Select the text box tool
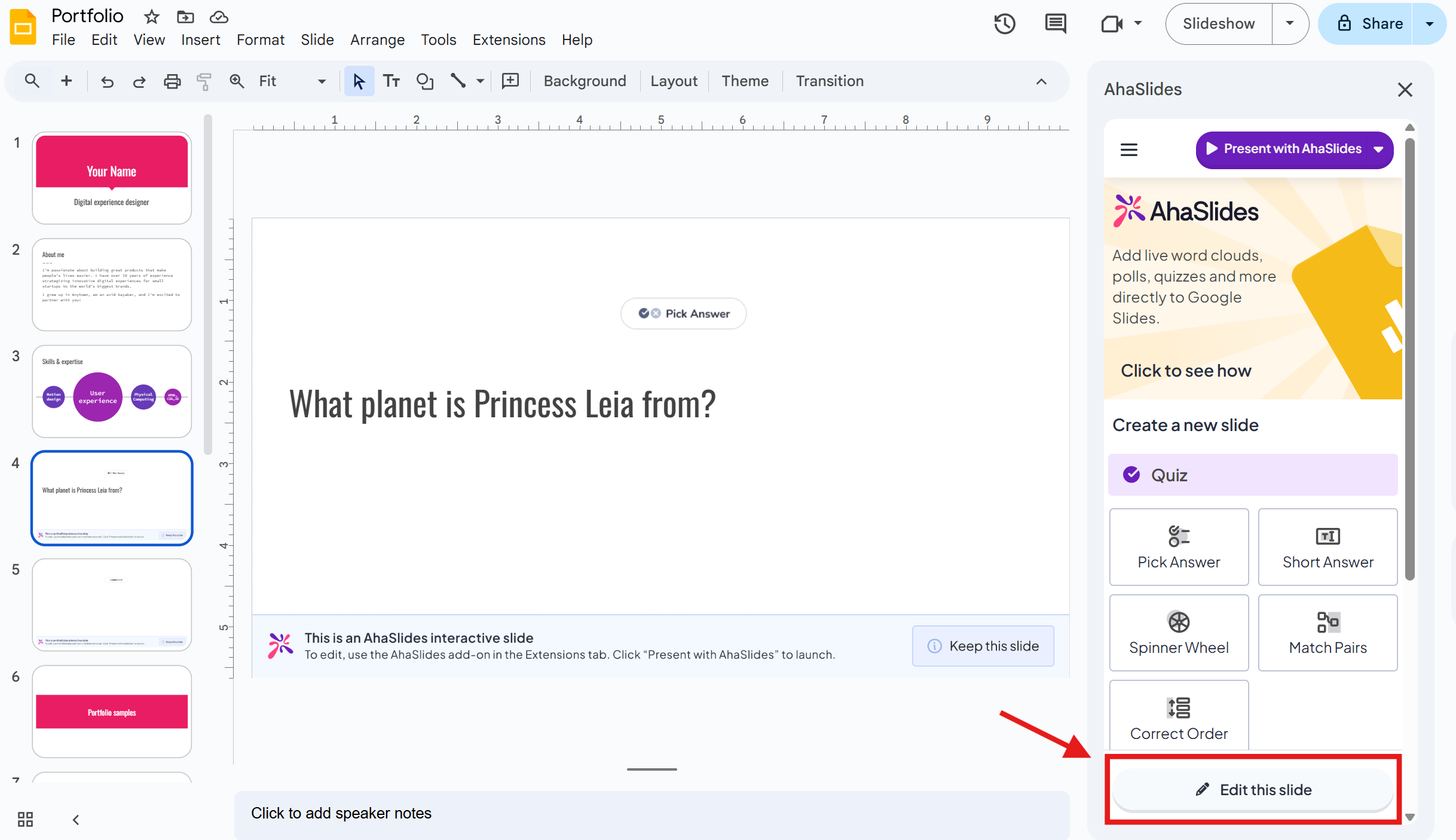The image size is (1456, 840). (x=391, y=81)
